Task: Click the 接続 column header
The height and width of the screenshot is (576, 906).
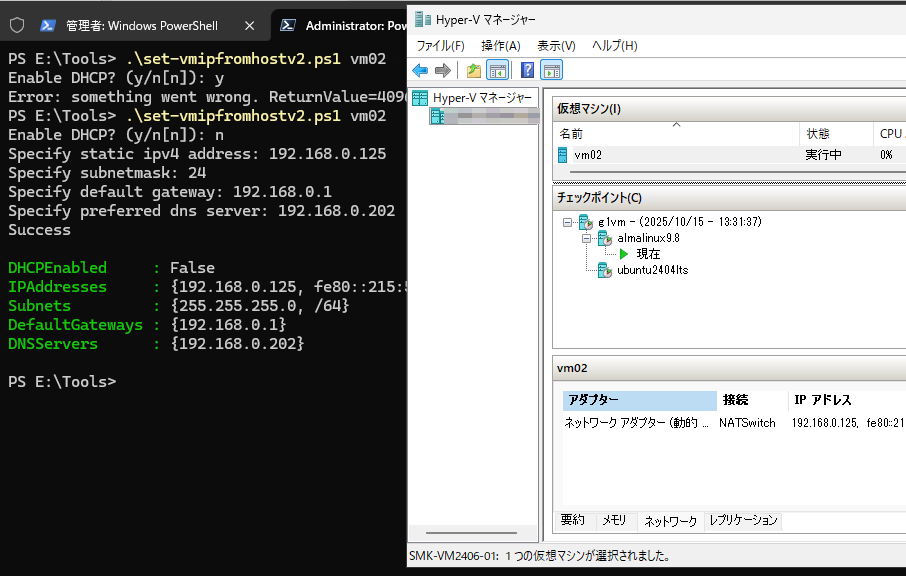Action: [x=752, y=400]
